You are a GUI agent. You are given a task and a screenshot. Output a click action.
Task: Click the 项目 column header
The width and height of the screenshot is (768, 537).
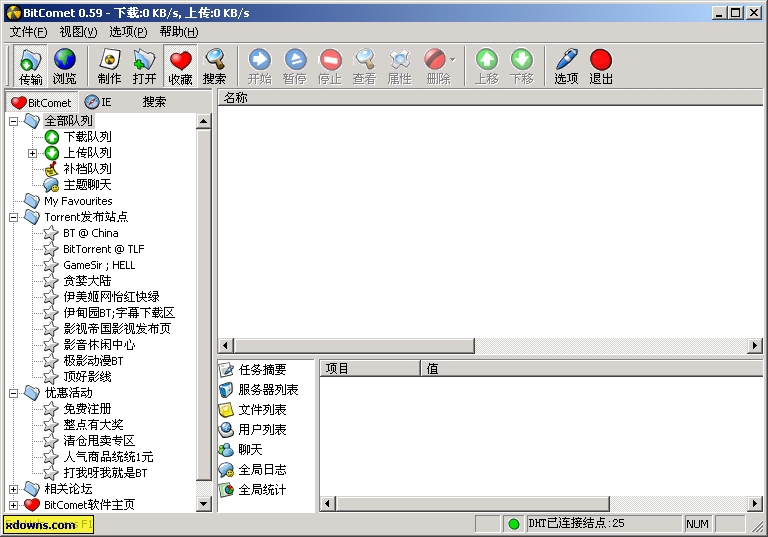370,368
